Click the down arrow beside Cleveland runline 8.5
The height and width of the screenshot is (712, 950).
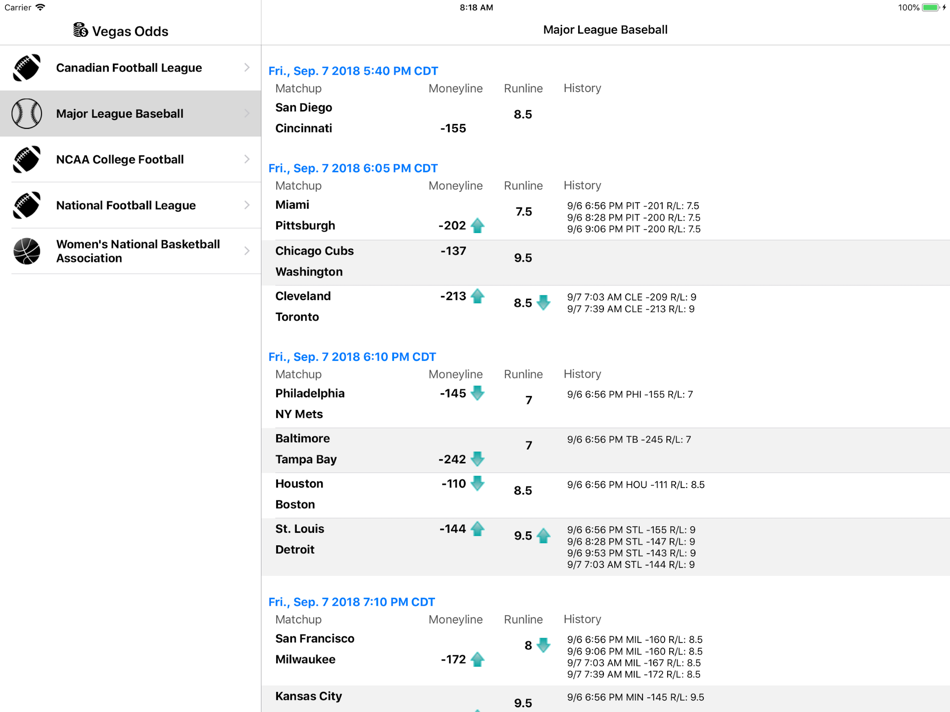[x=543, y=303]
